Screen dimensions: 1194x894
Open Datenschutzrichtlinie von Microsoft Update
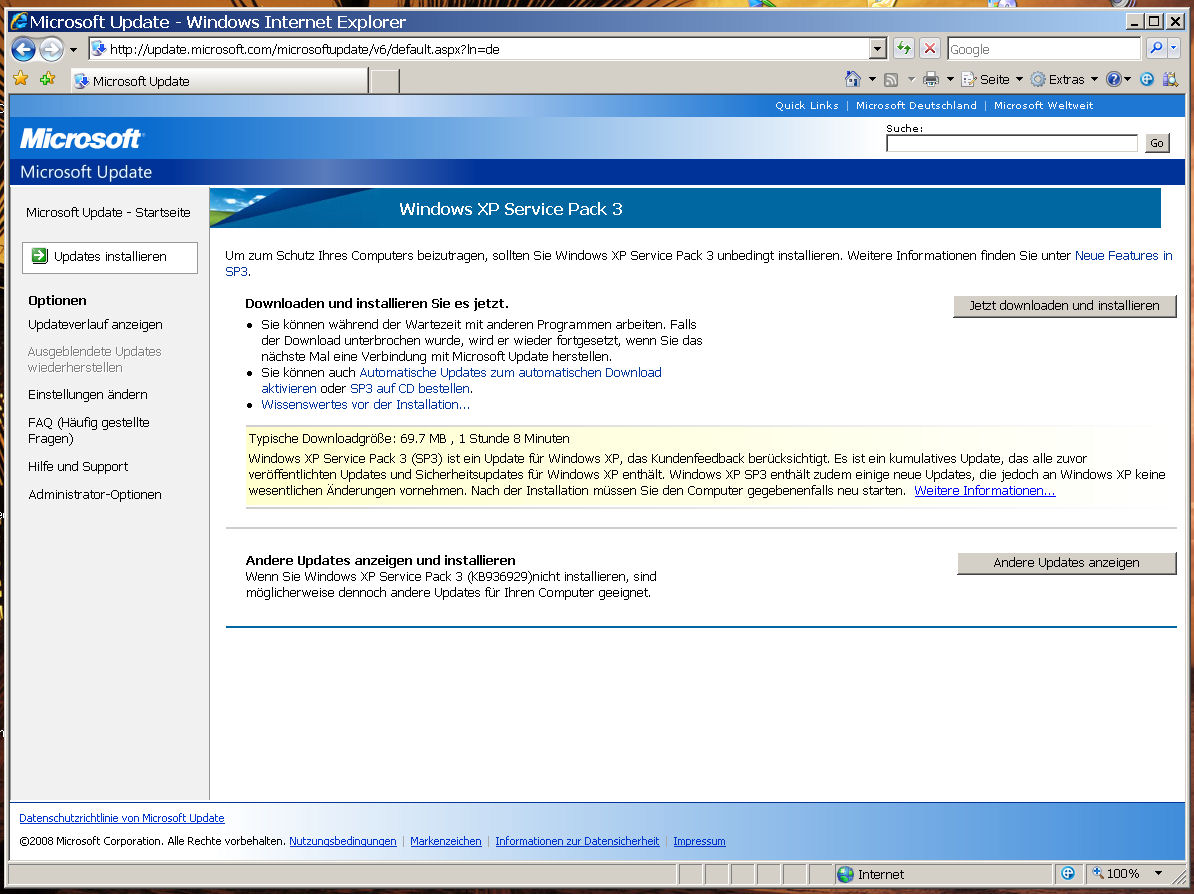click(x=122, y=818)
